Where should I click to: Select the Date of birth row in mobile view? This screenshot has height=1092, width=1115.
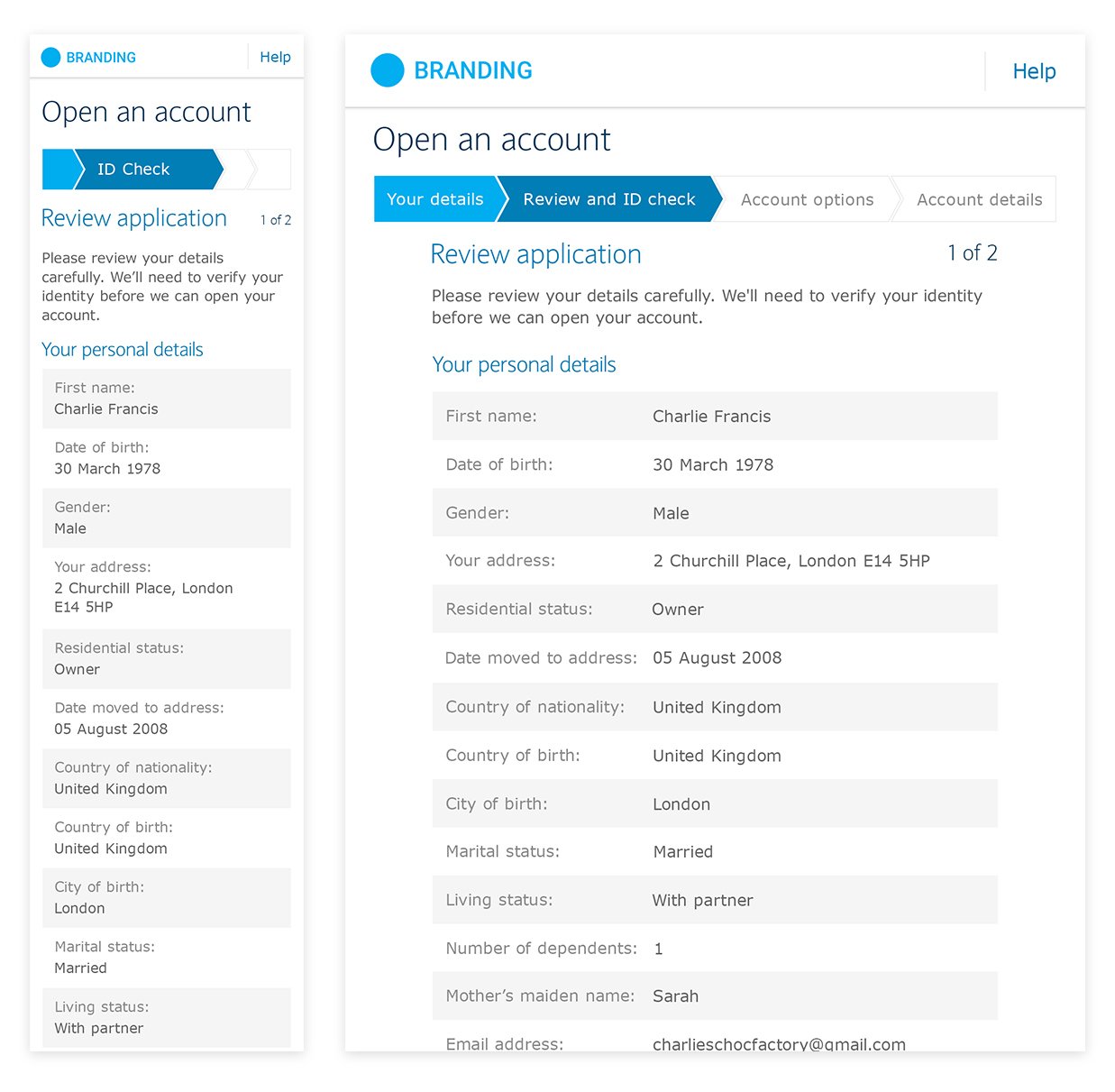coord(167,458)
